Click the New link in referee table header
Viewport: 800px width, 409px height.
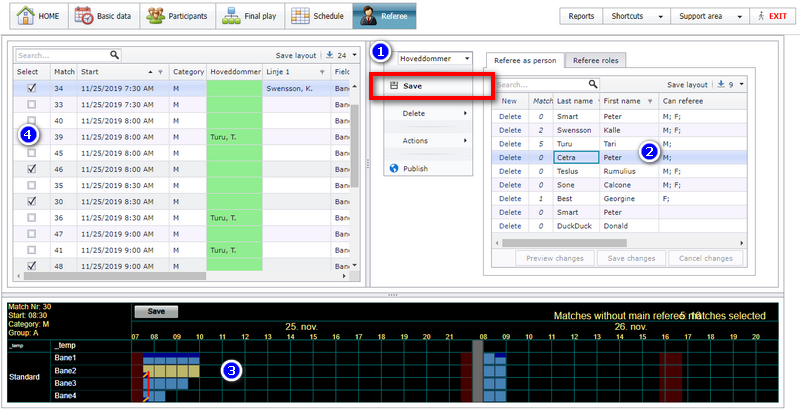coord(509,101)
